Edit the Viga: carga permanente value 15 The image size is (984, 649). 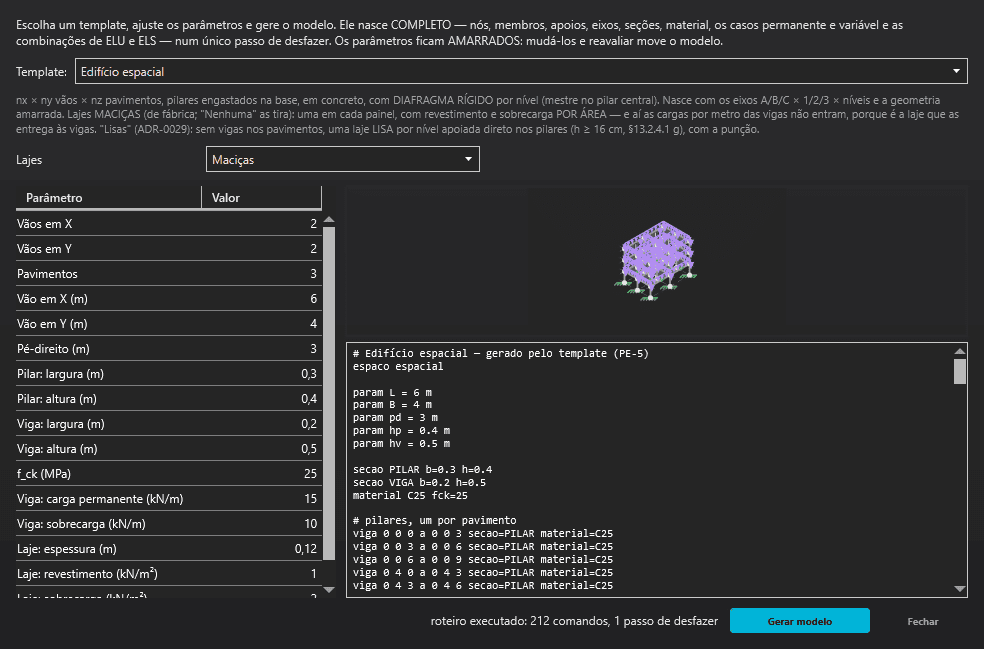[262, 499]
